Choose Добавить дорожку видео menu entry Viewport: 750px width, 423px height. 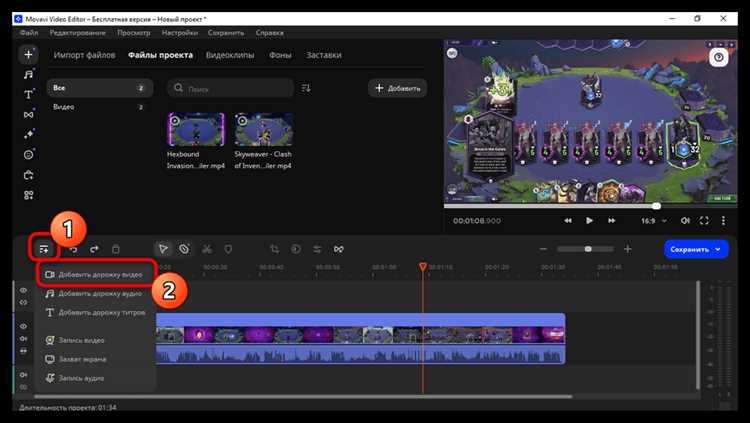click(99, 273)
